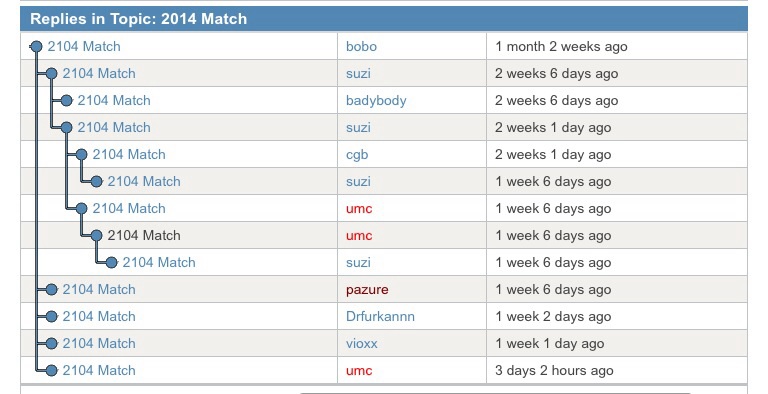Open the cgb author link
This screenshot has height=394, width=768.
pyautogui.click(x=357, y=155)
